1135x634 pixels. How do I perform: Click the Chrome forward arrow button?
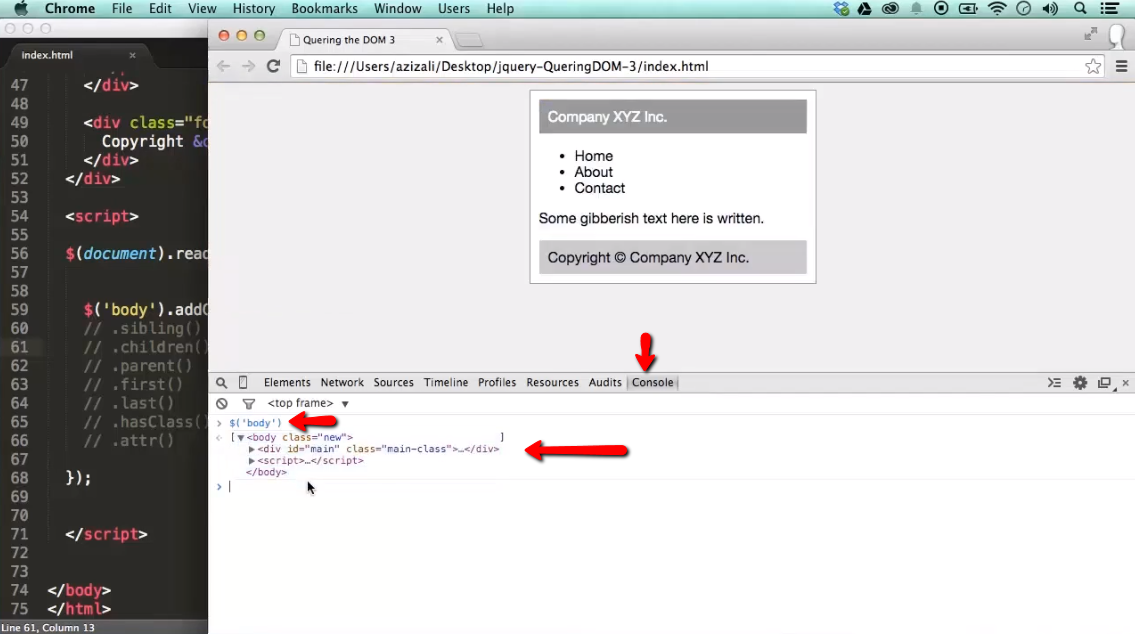pos(248,66)
